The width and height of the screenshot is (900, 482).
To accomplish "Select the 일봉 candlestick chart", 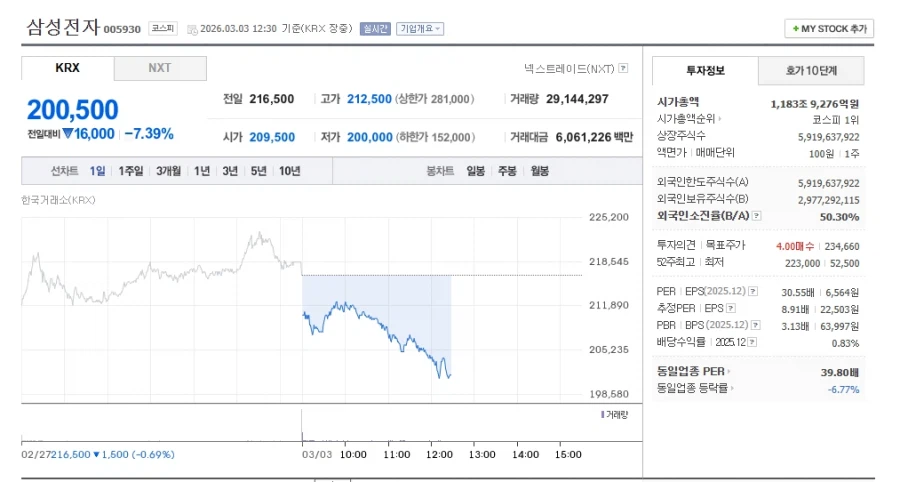I will (476, 171).
